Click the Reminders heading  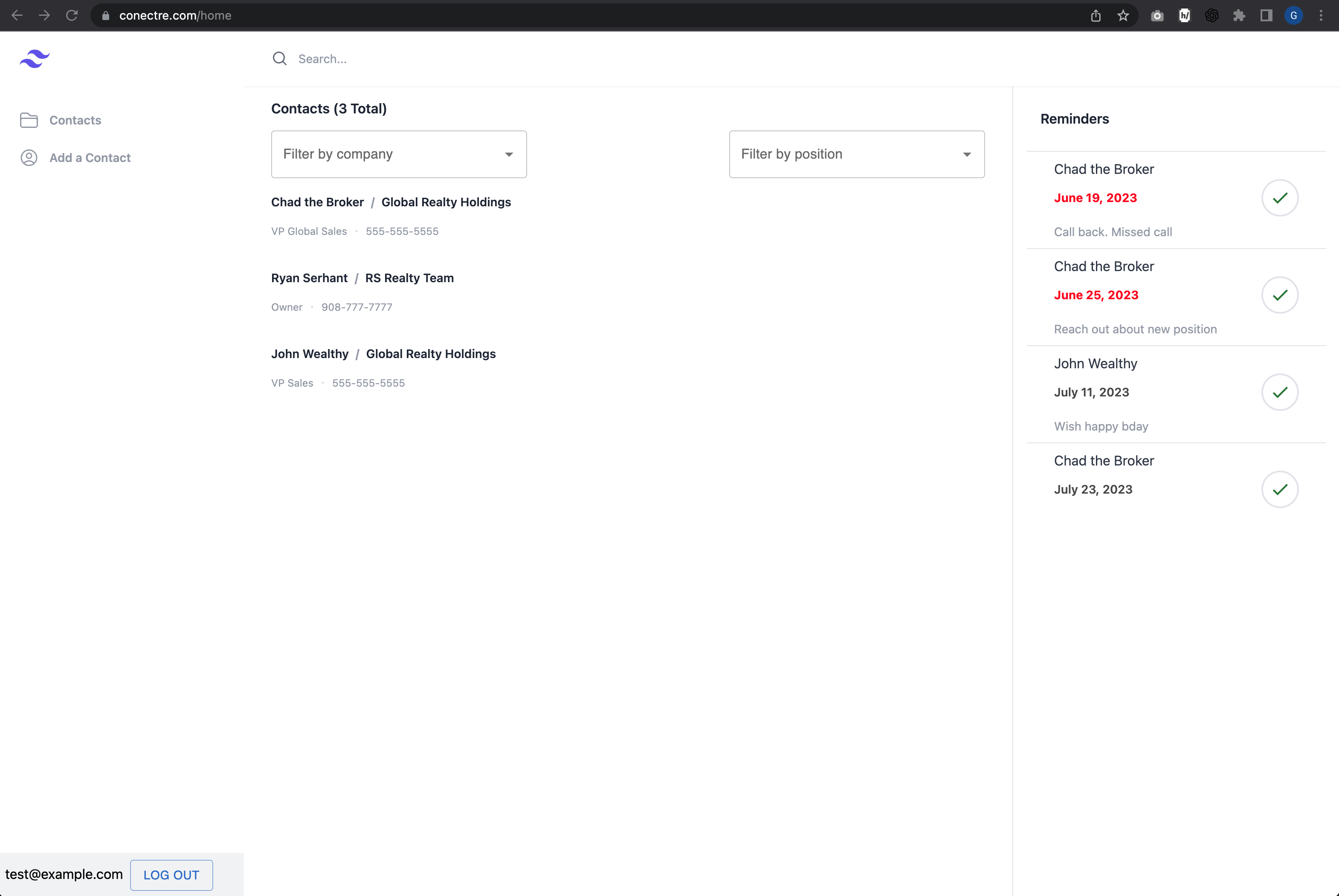1075,119
